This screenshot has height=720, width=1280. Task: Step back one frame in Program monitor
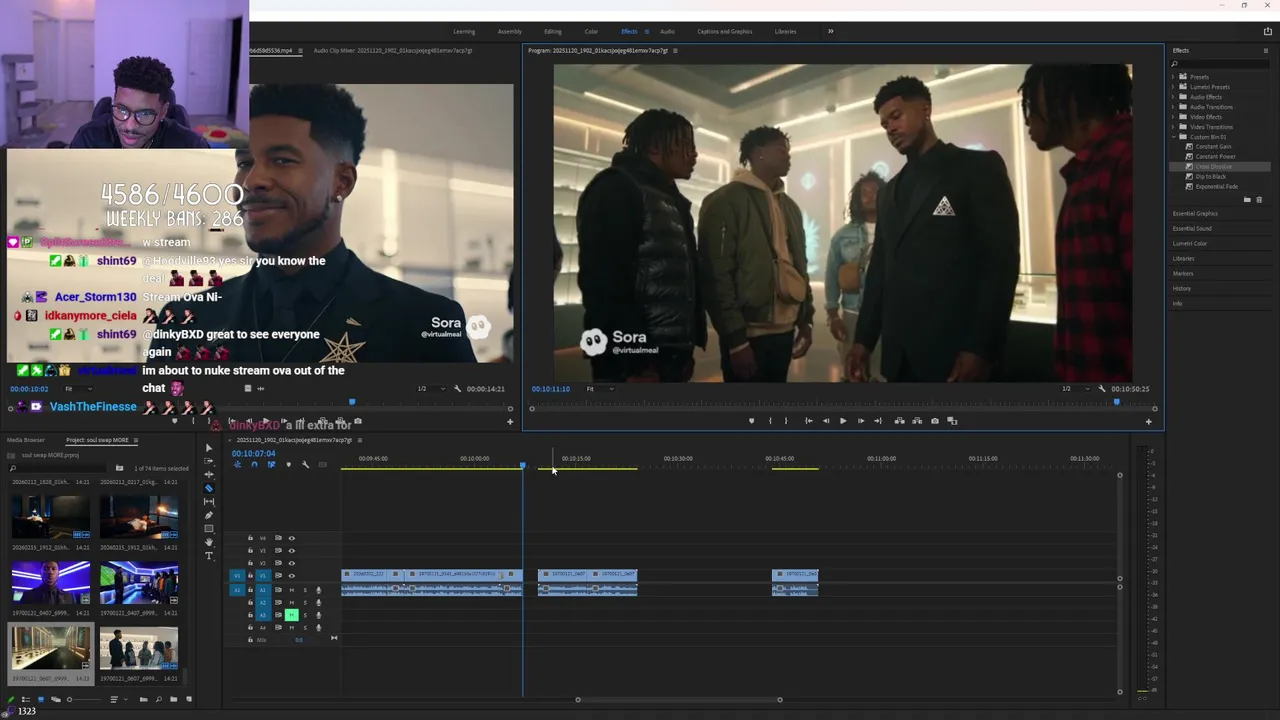point(826,421)
